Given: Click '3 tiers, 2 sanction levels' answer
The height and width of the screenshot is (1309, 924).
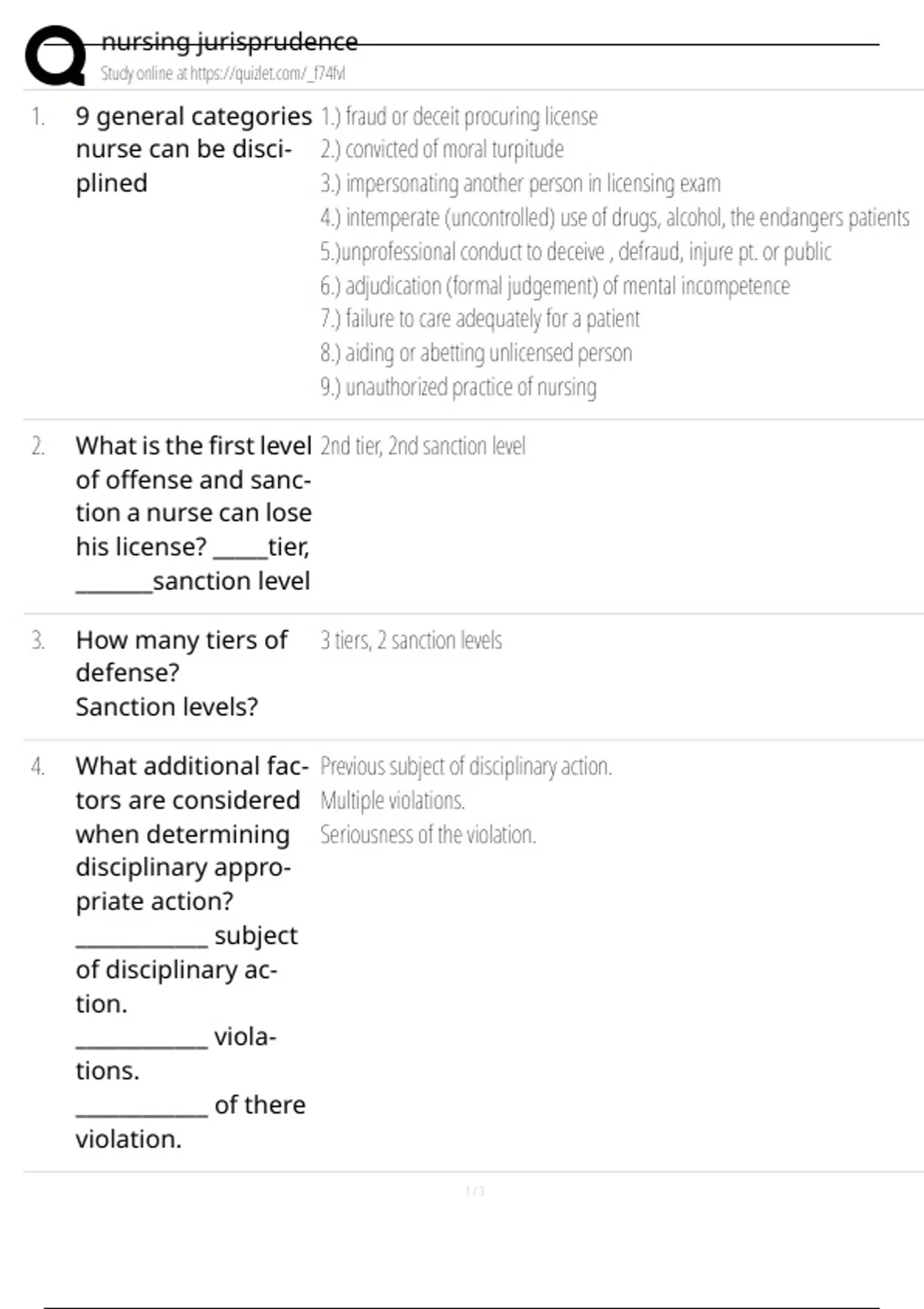Looking at the screenshot, I should 411,641.
